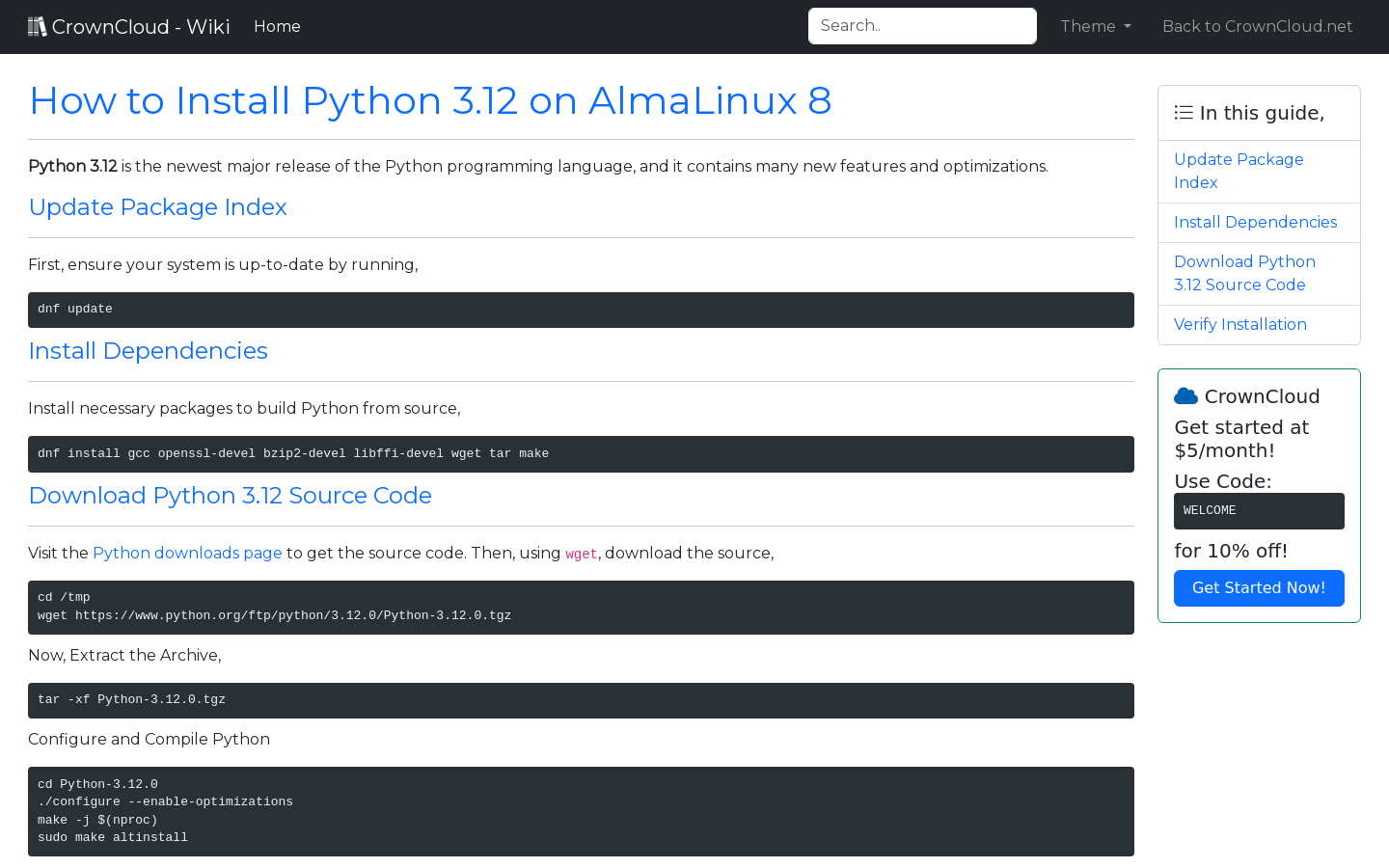Viewport: 1389px width, 868px height.
Task: Open "Back to CrownCloud.net"
Action: (x=1257, y=26)
